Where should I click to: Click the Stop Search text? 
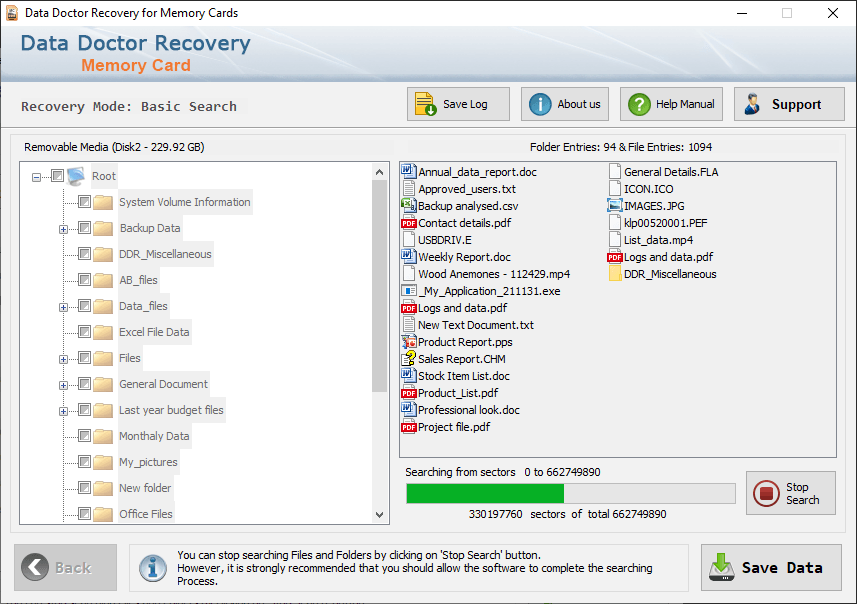click(x=802, y=493)
